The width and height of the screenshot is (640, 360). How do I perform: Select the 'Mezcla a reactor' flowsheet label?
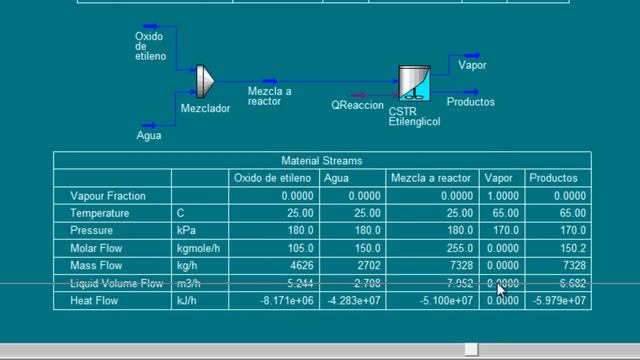(269, 96)
